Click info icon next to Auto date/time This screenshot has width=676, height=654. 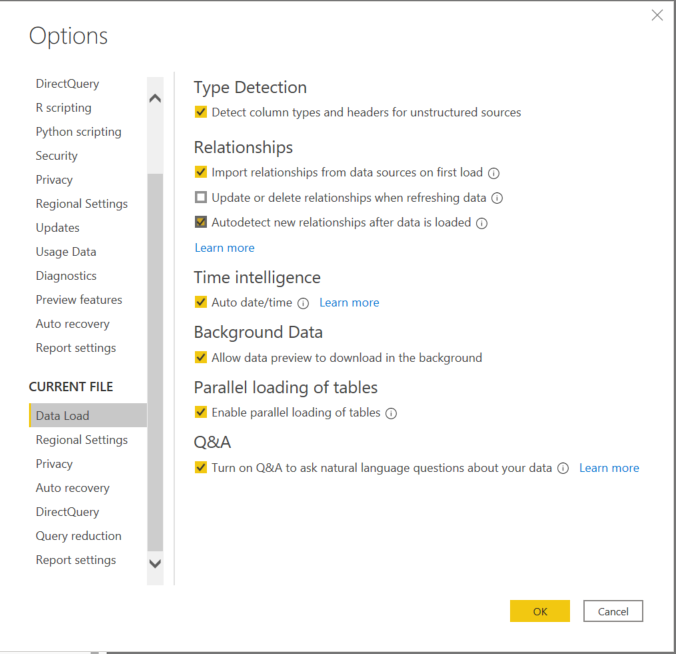(x=304, y=304)
